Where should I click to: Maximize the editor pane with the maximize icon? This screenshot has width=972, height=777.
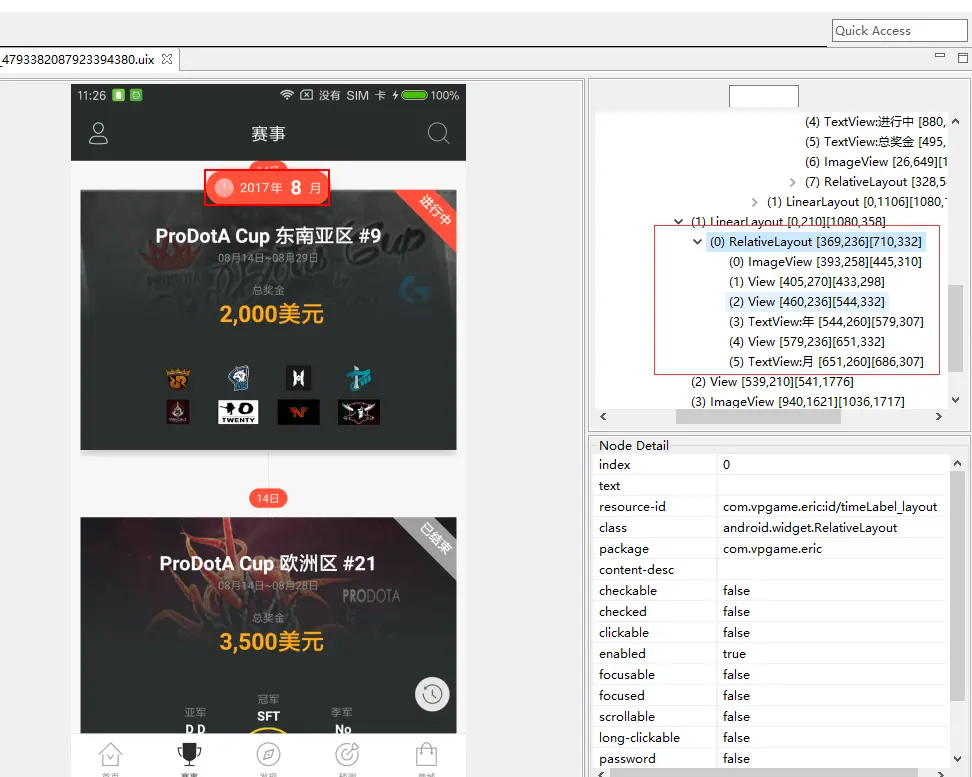pos(963,58)
